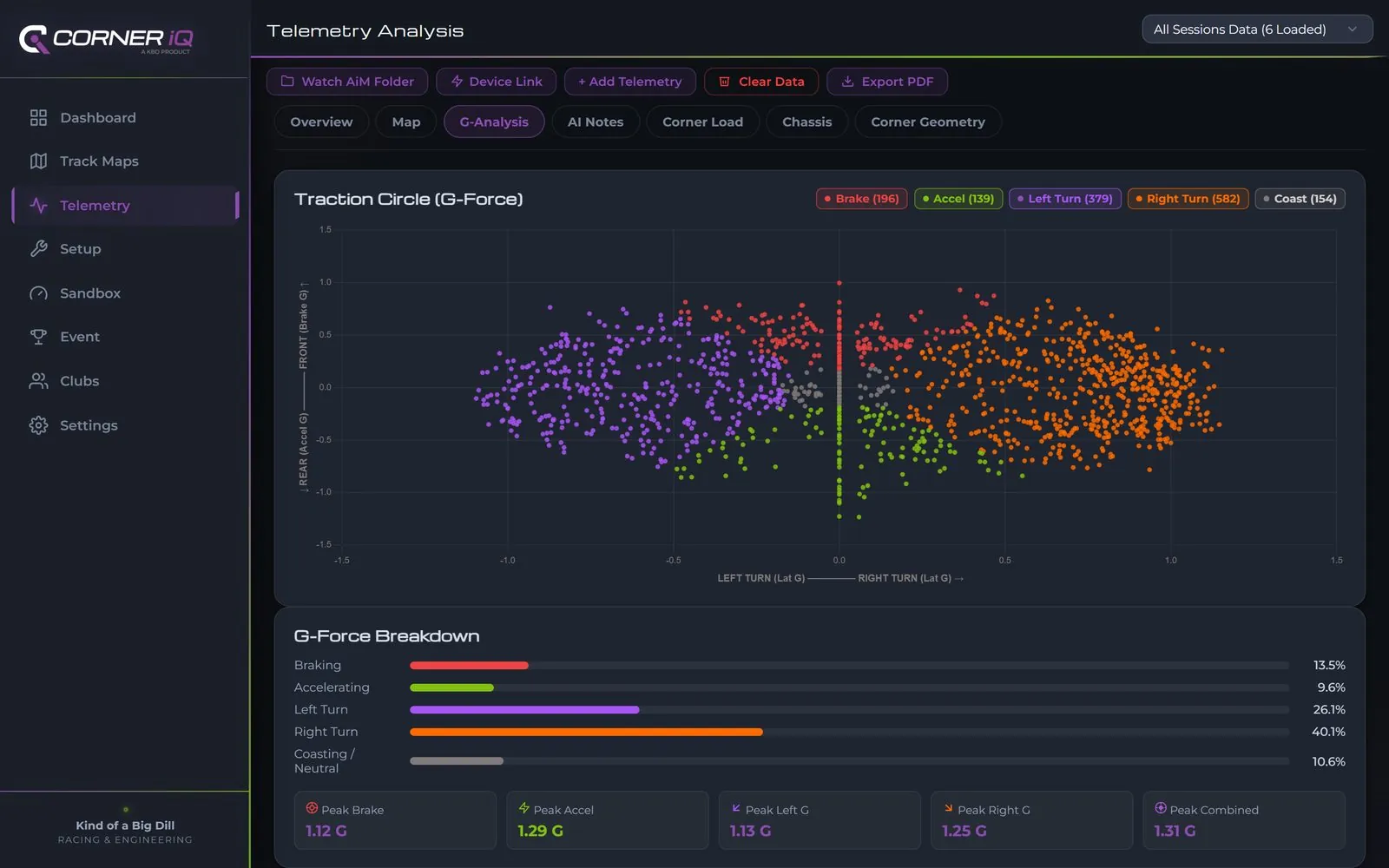Screen dimensions: 1389x868
Task: Click the Peak Combined 1.31 G card
Action: click(1244, 819)
